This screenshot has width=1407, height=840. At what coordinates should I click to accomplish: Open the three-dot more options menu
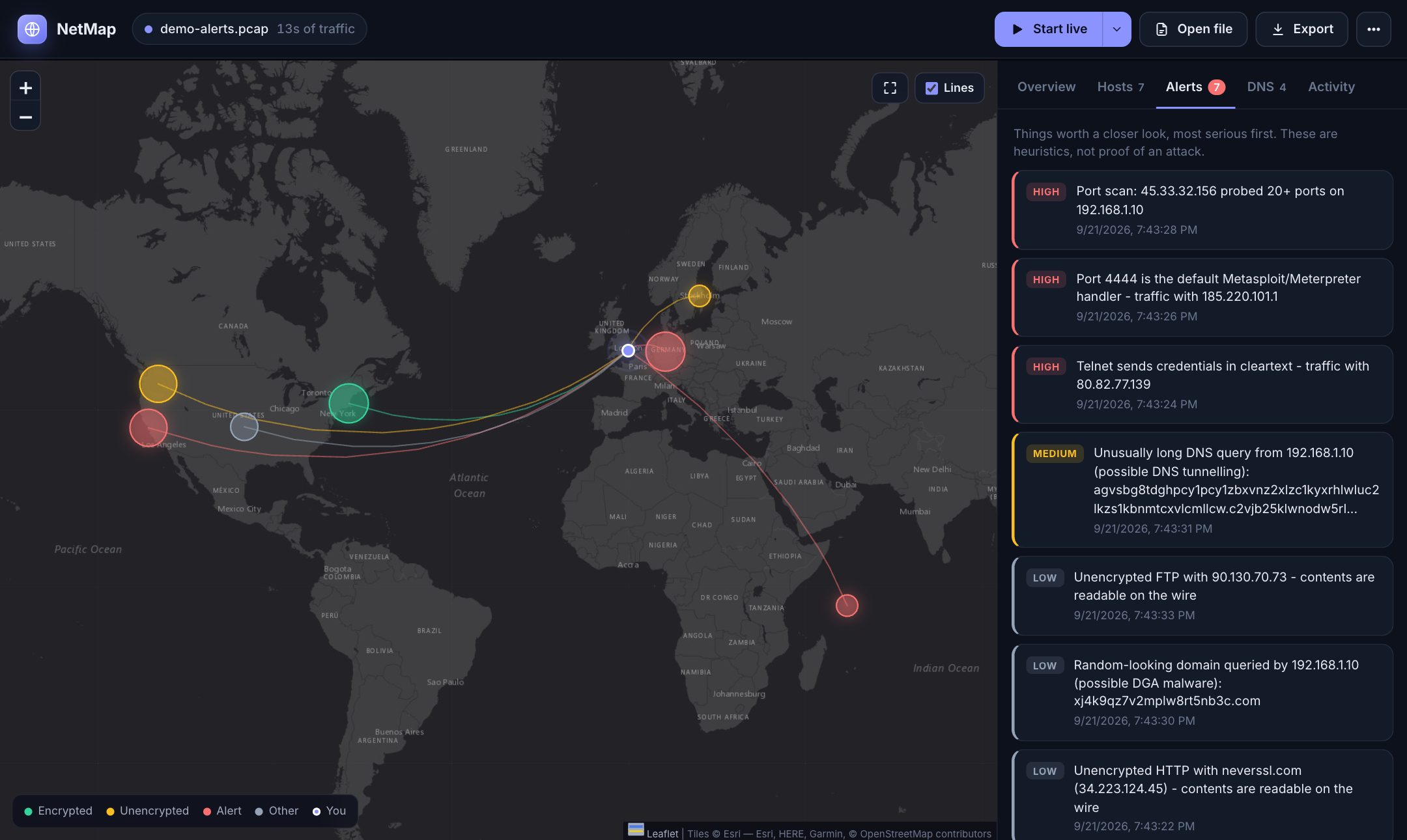click(1373, 29)
